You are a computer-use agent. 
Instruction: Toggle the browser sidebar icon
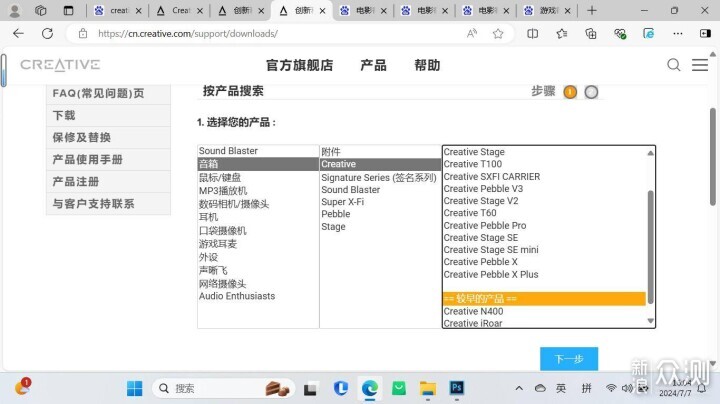tap(705, 34)
